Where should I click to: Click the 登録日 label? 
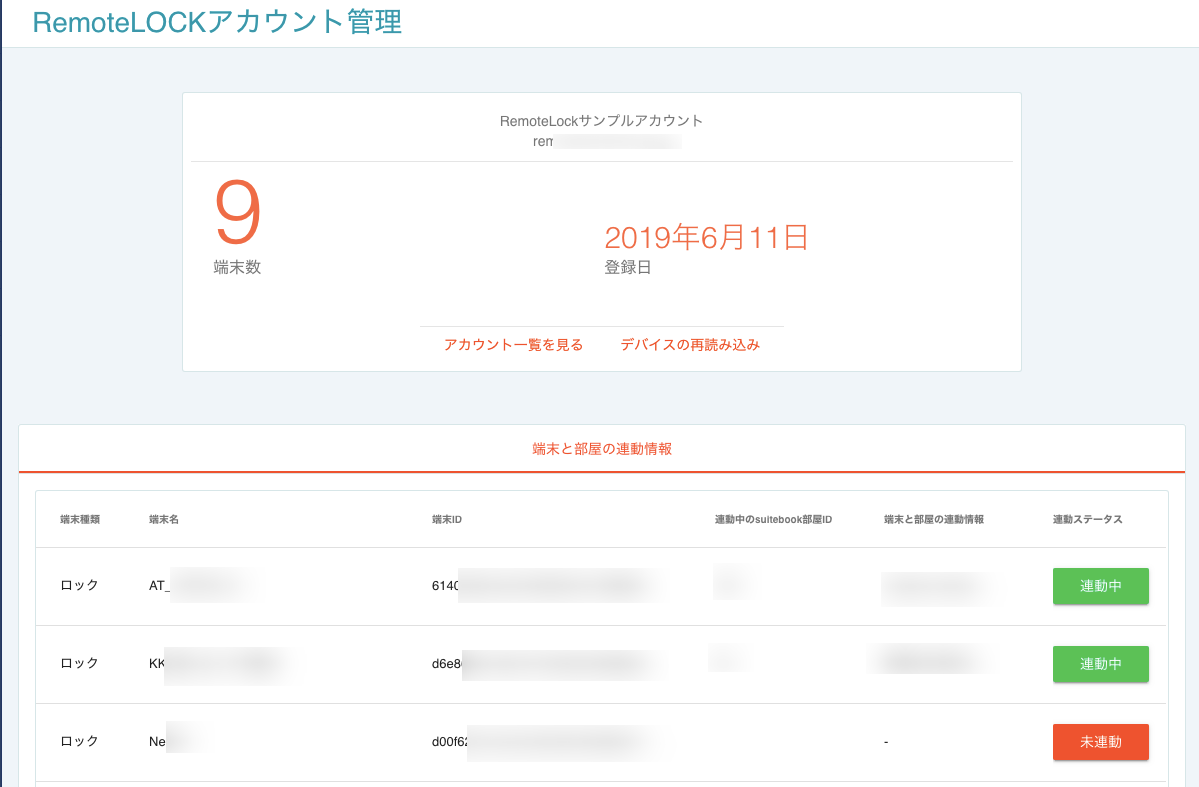[x=628, y=268]
